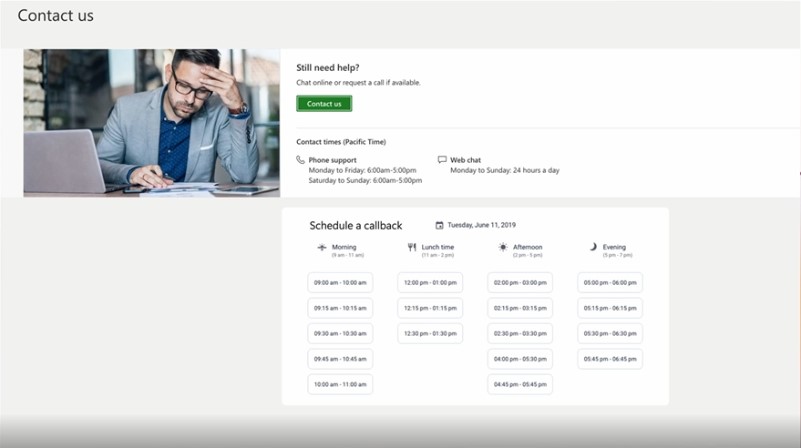Choose the 09:15 am - 10:15 am callback slot
Viewport: 801px width, 448px height.
pos(340,308)
